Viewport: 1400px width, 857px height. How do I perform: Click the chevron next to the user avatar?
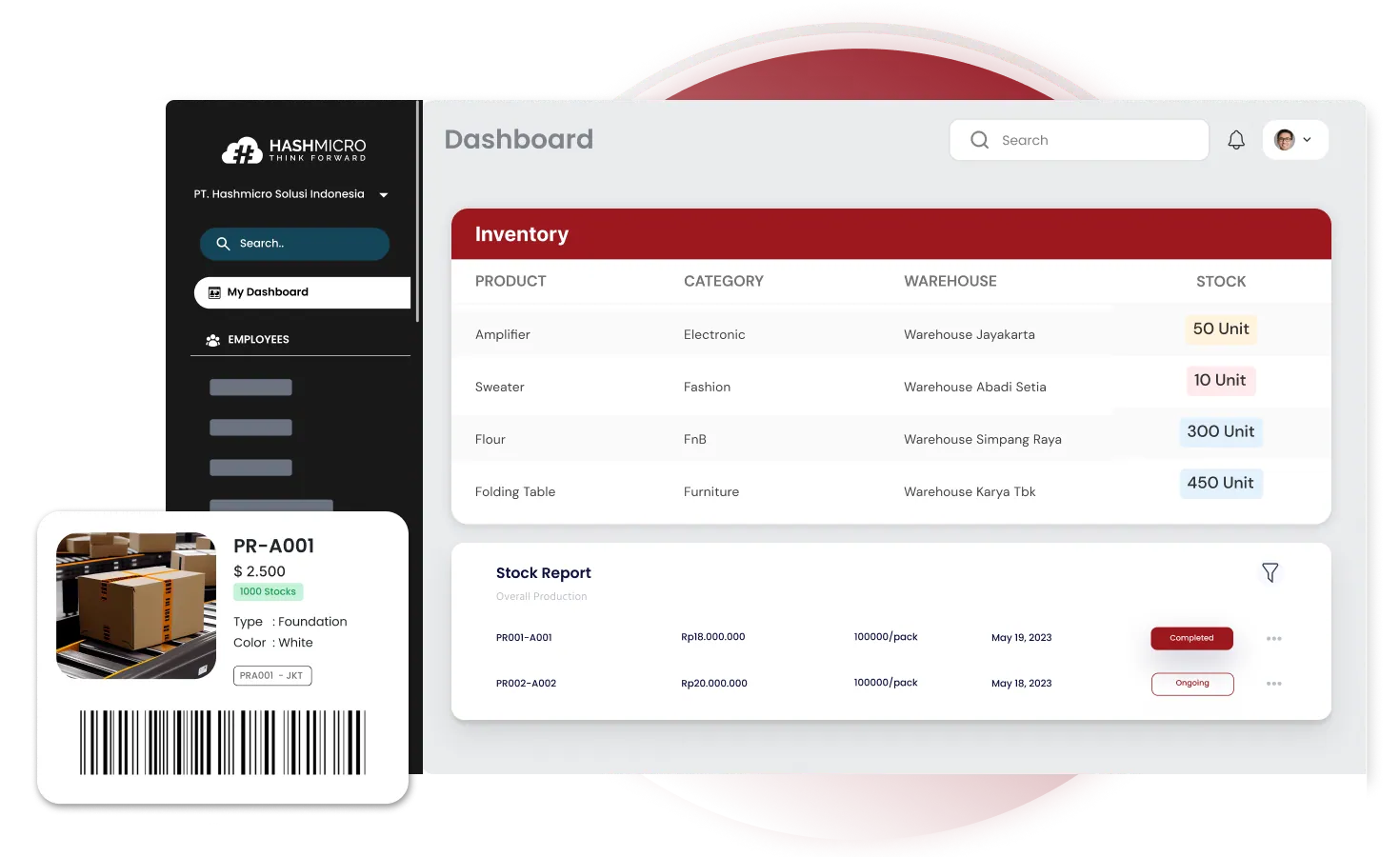[1307, 139]
